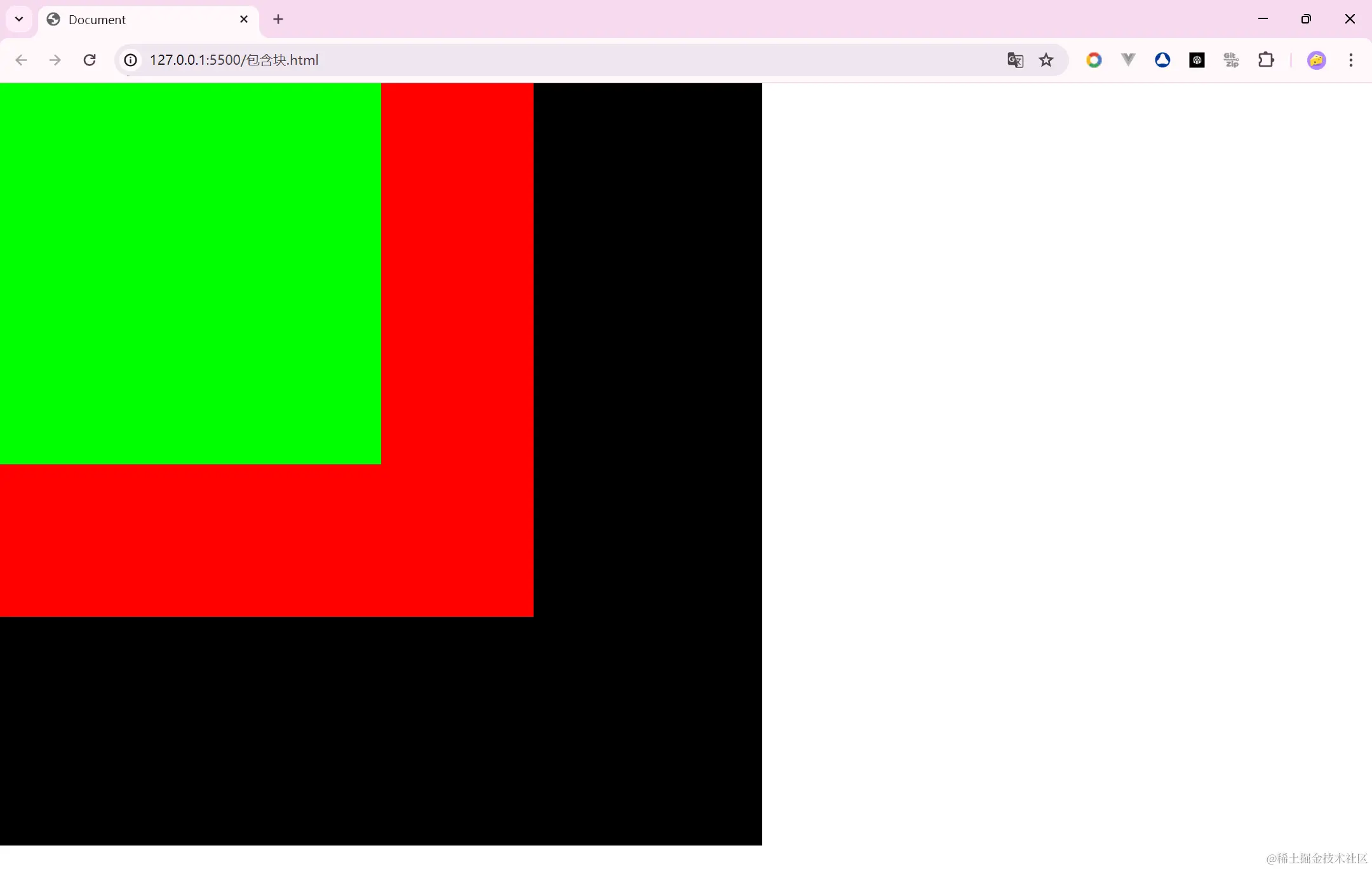Open the tab search chevron
Viewport: 1372px width, 869px height.
pyautogui.click(x=18, y=19)
